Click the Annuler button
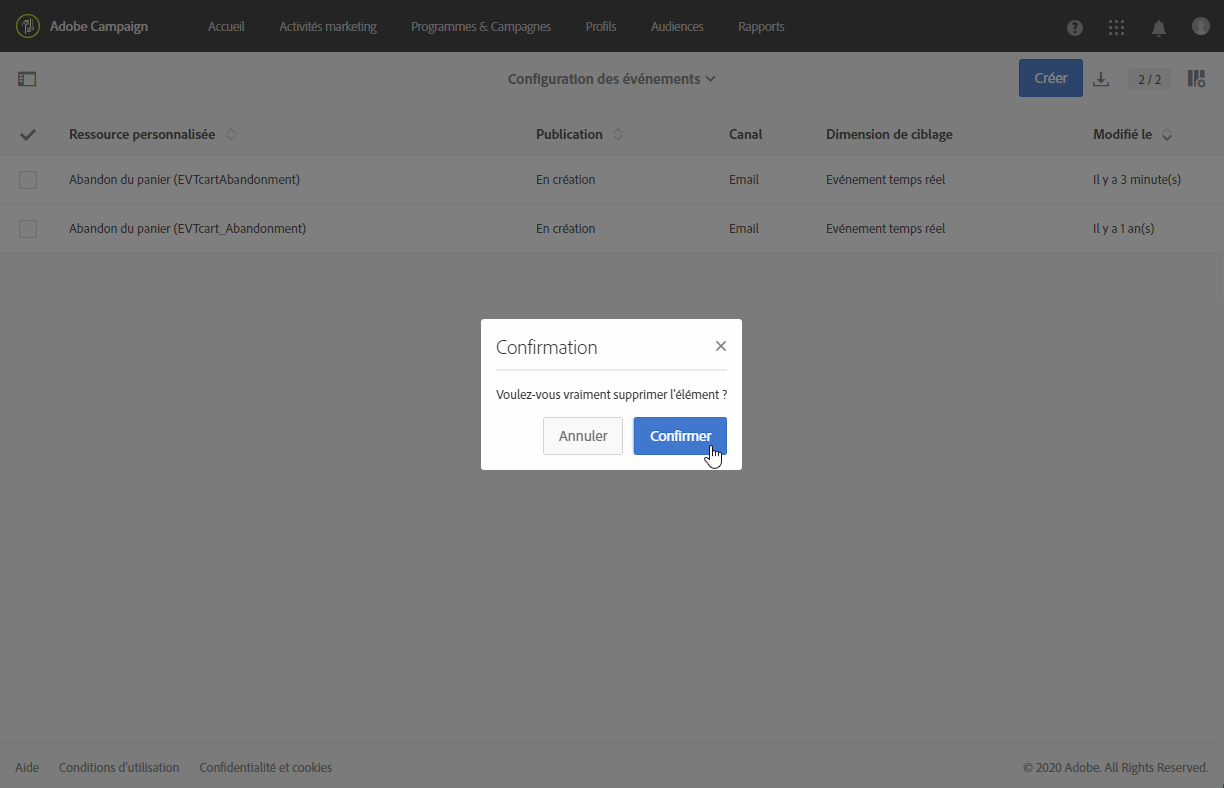Screen dimensions: 1224x788 [x=583, y=436]
